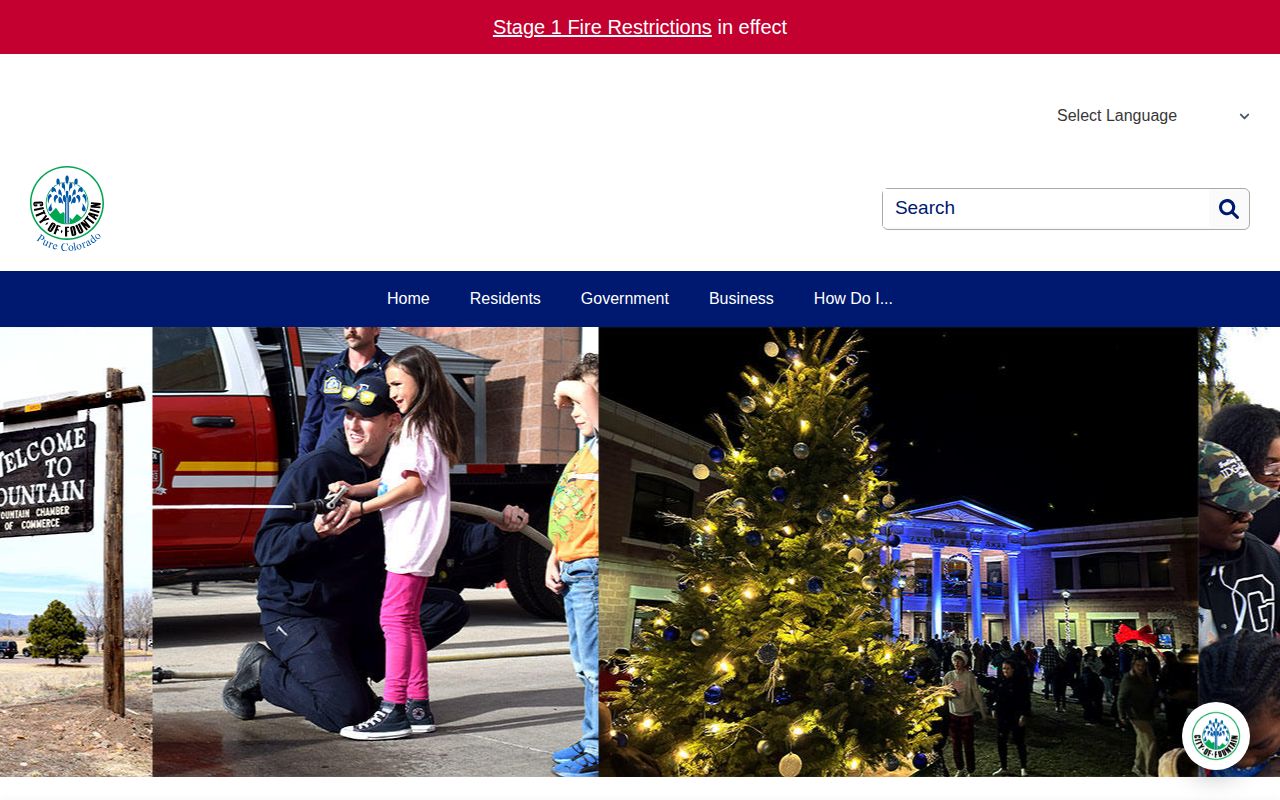Open the Residents menu
1280x800 pixels.
[505, 299]
